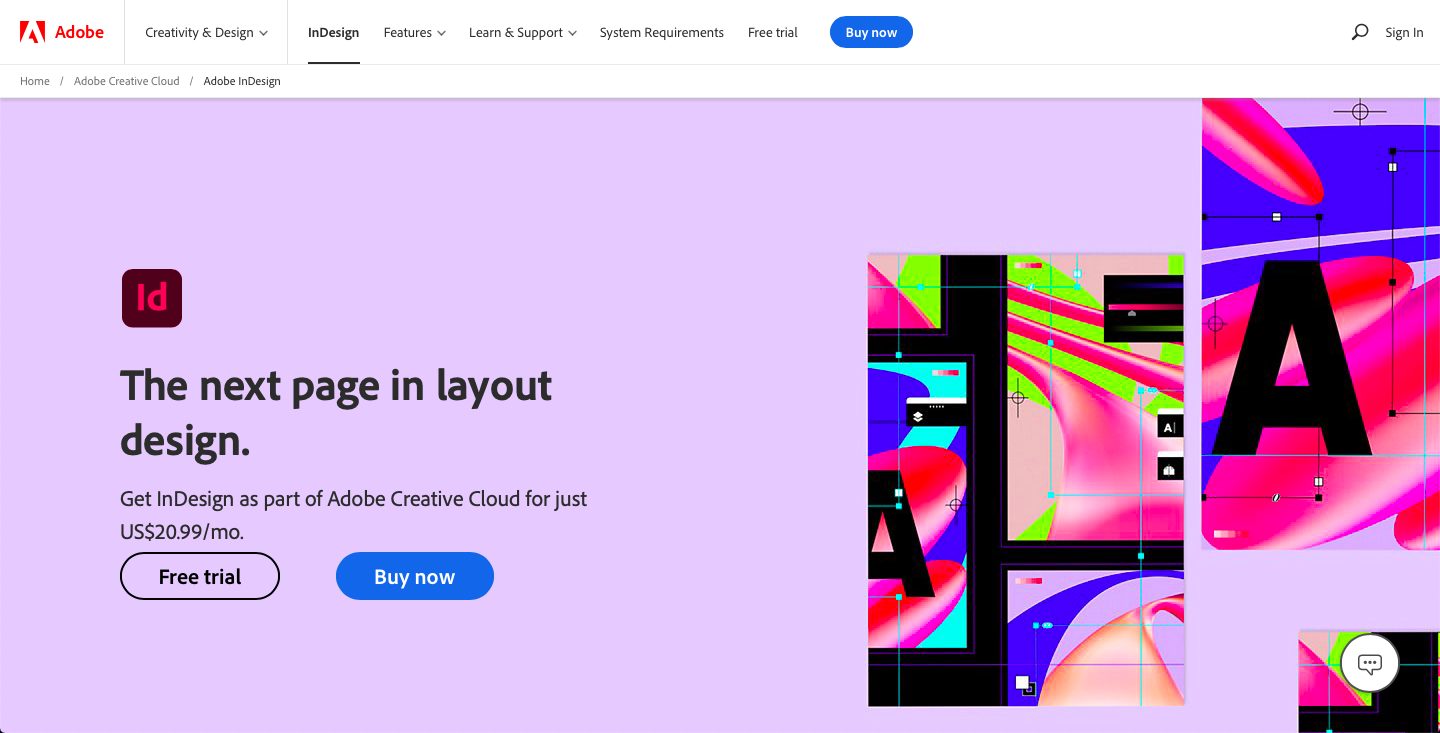This screenshot has width=1440, height=733.
Task: Click the InDesign Id app icon
Action: coord(152,298)
